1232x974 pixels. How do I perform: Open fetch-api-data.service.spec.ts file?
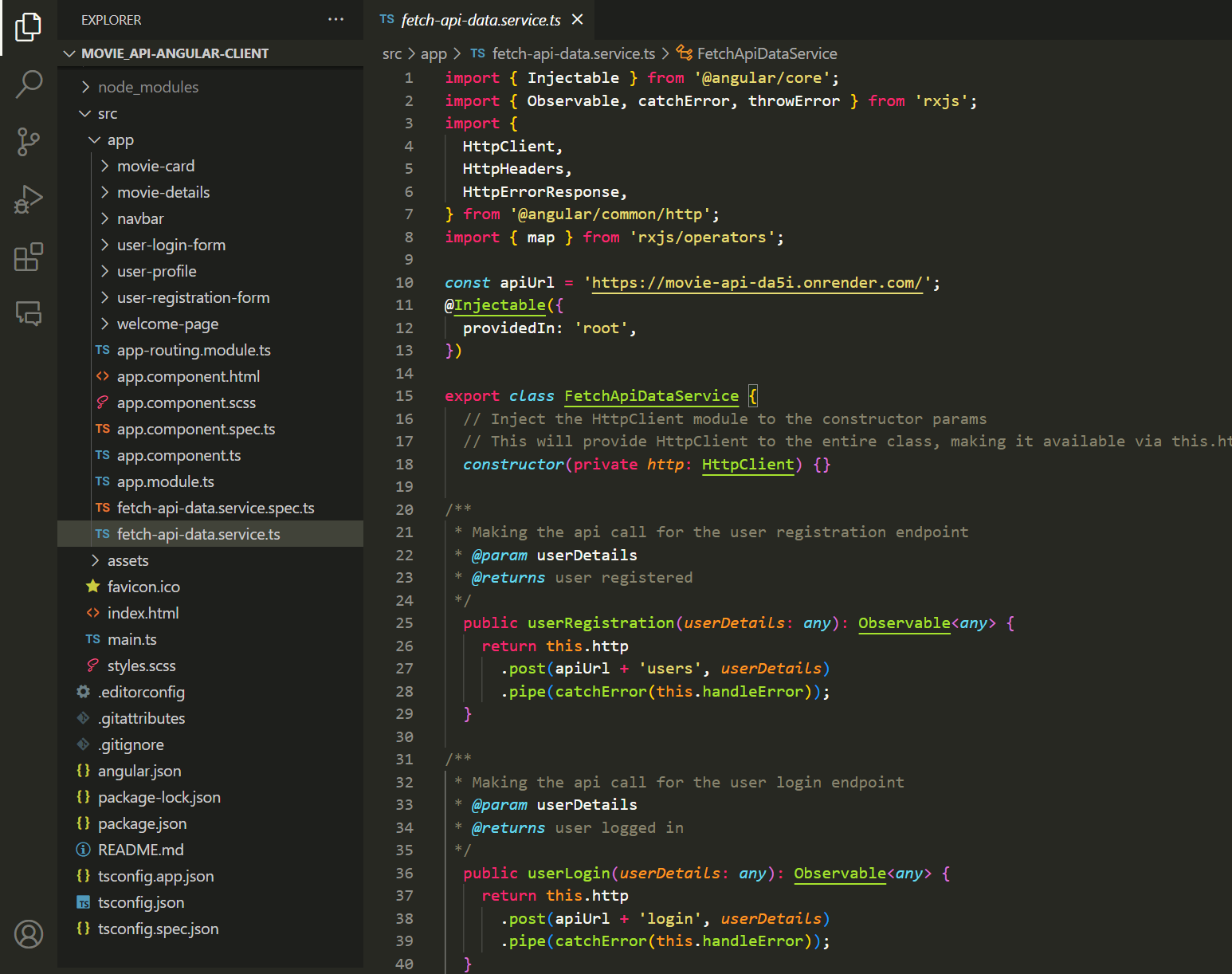pyautogui.click(x=210, y=508)
